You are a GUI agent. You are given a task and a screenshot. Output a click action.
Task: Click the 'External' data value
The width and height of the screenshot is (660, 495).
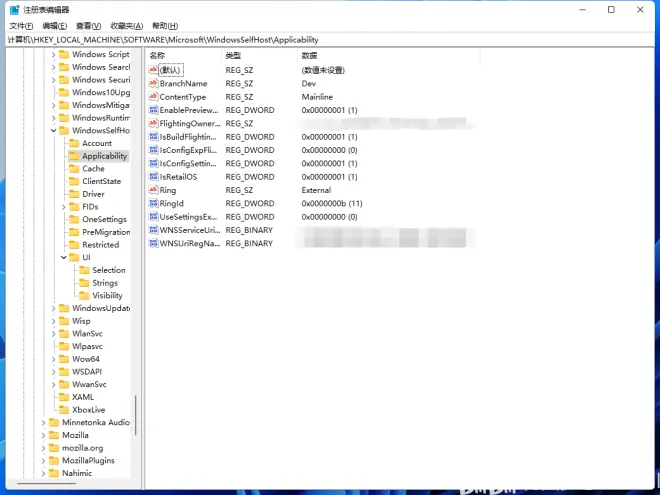(x=316, y=190)
